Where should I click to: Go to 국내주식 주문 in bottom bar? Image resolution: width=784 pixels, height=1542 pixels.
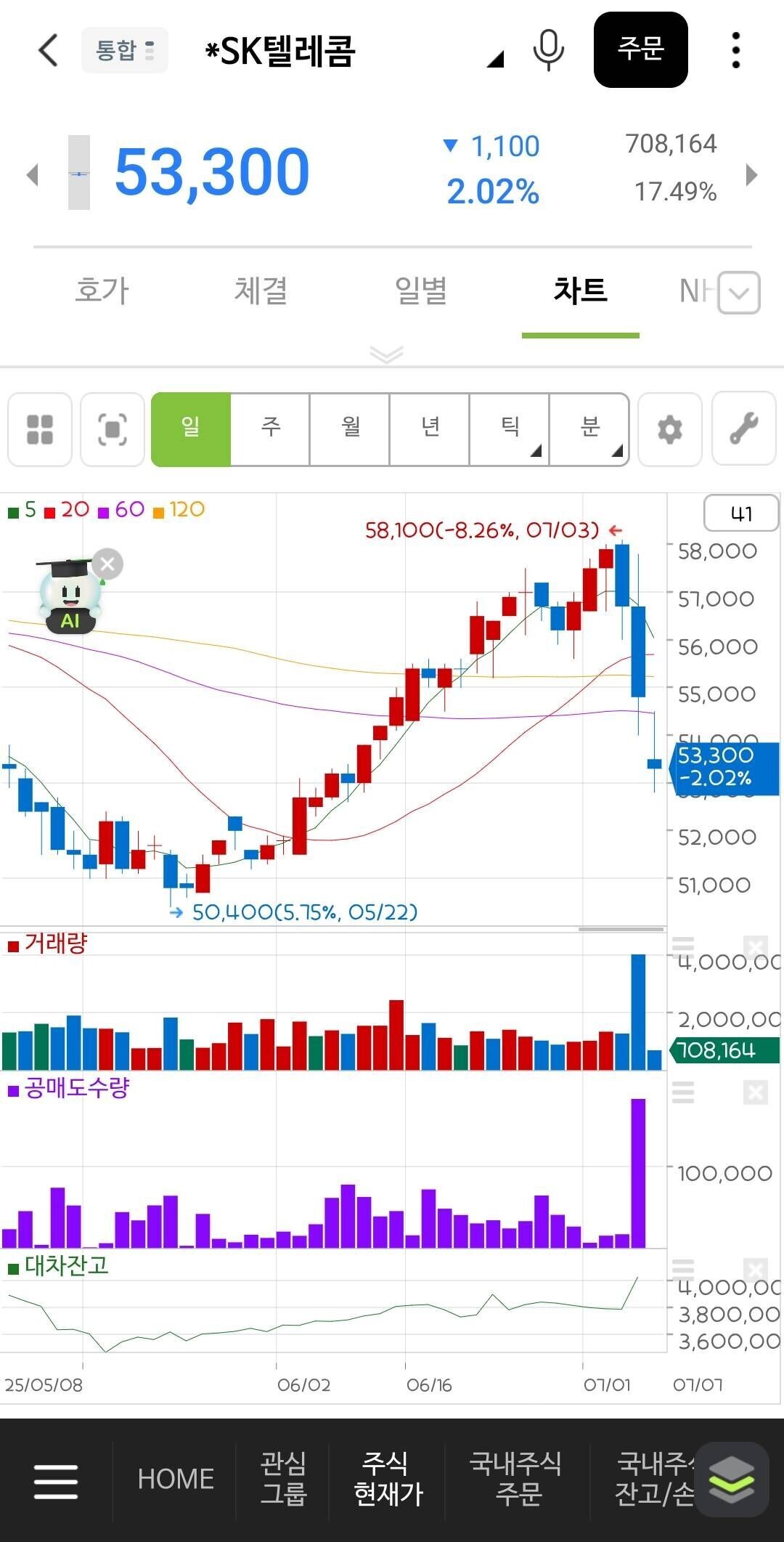click(516, 1479)
